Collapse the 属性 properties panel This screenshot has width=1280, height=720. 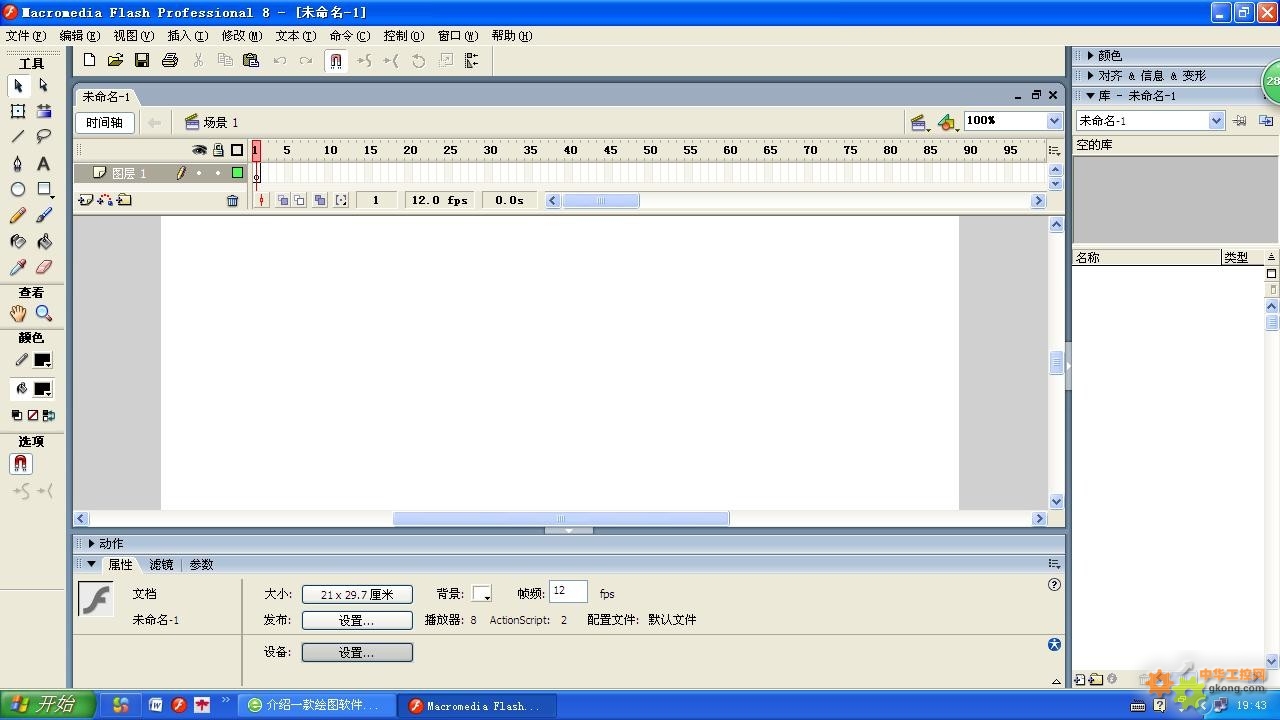tap(91, 564)
